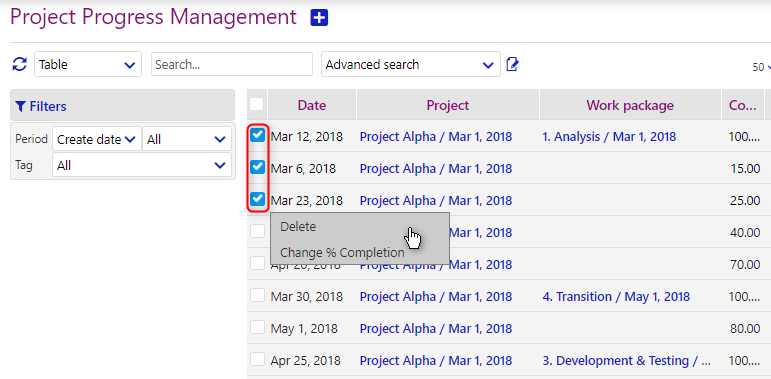Uncheck the Mar 23, 2018 row checkbox
The image size is (771, 379).
click(258, 200)
